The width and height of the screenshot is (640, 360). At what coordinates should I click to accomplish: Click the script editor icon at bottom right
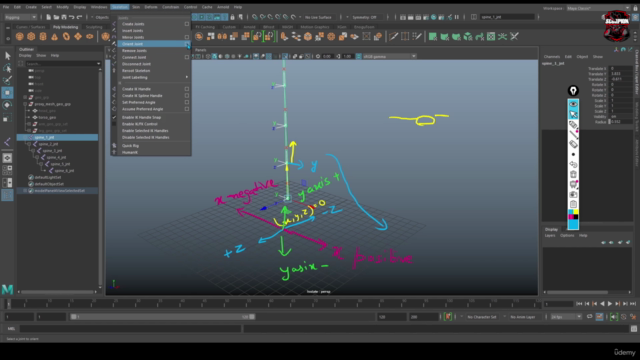(633, 329)
